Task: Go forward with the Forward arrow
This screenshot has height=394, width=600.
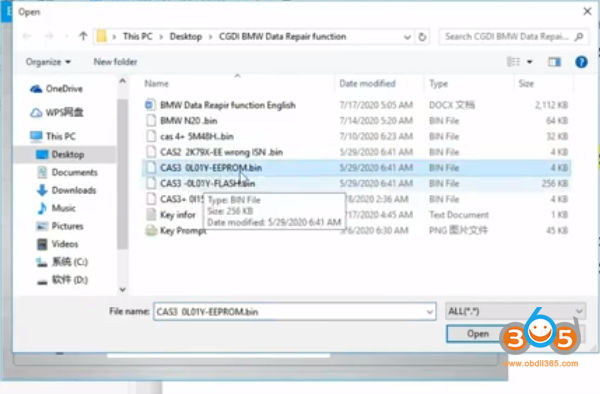Action: pyautogui.click(x=49, y=36)
